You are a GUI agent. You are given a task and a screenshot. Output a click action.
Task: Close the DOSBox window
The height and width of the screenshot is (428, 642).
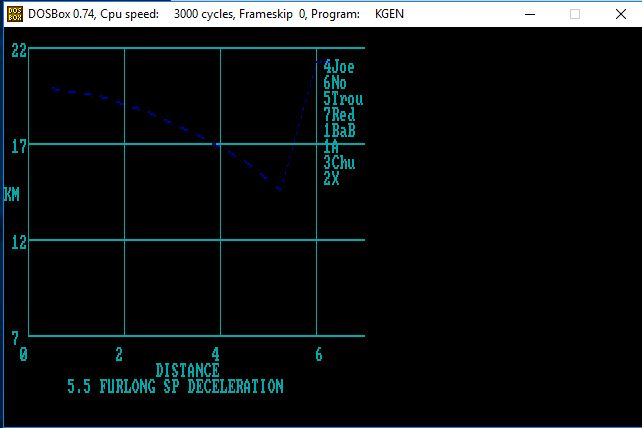pos(620,14)
